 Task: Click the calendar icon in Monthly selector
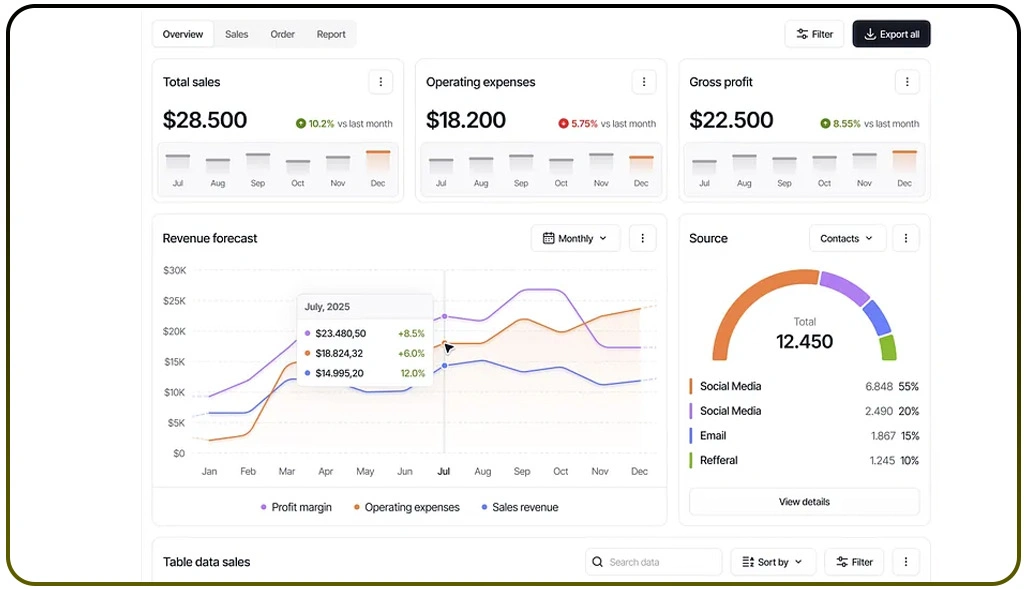pyautogui.click(x=548, y=238)
